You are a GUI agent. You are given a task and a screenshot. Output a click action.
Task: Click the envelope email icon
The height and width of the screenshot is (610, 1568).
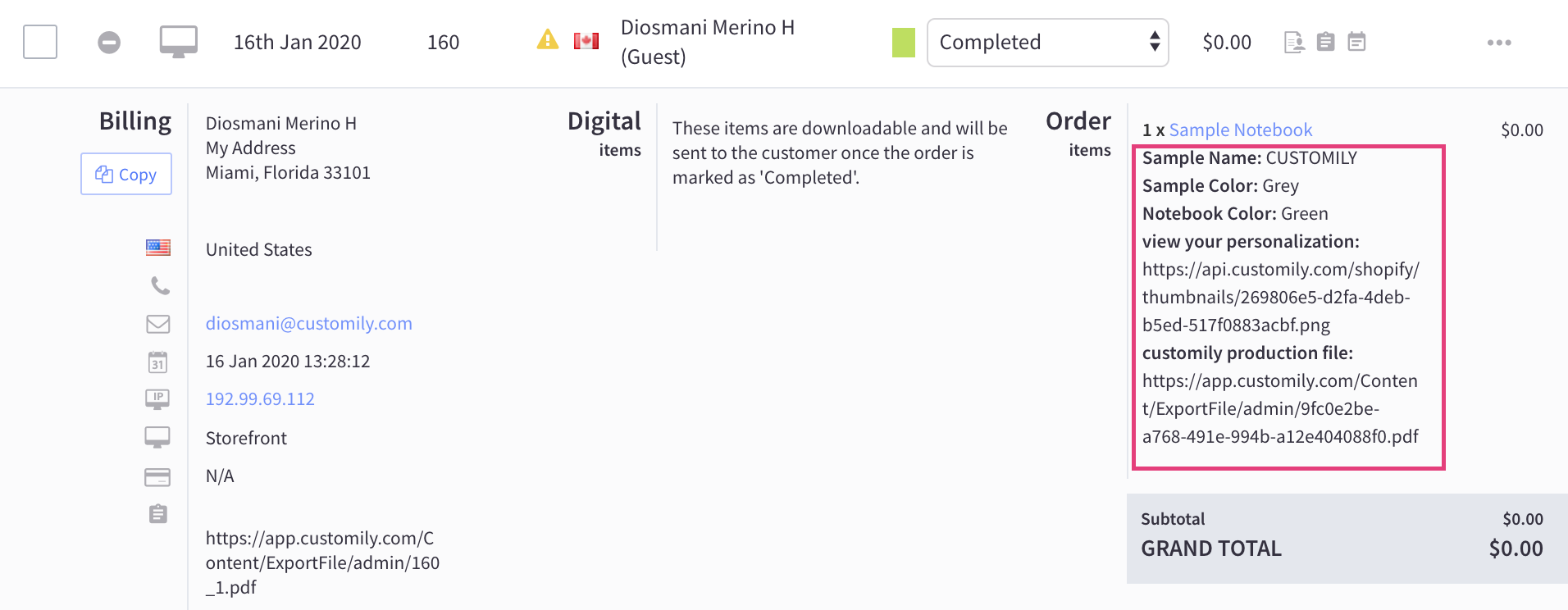tap(158, 324)
